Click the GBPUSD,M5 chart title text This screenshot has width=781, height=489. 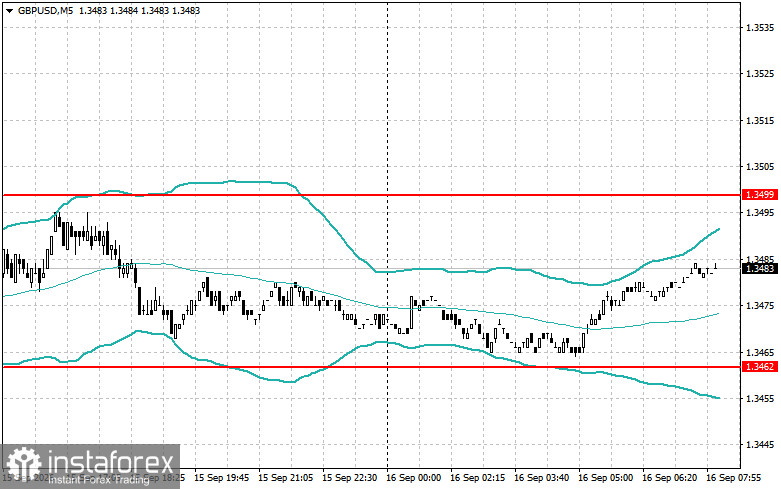(45, 10)
